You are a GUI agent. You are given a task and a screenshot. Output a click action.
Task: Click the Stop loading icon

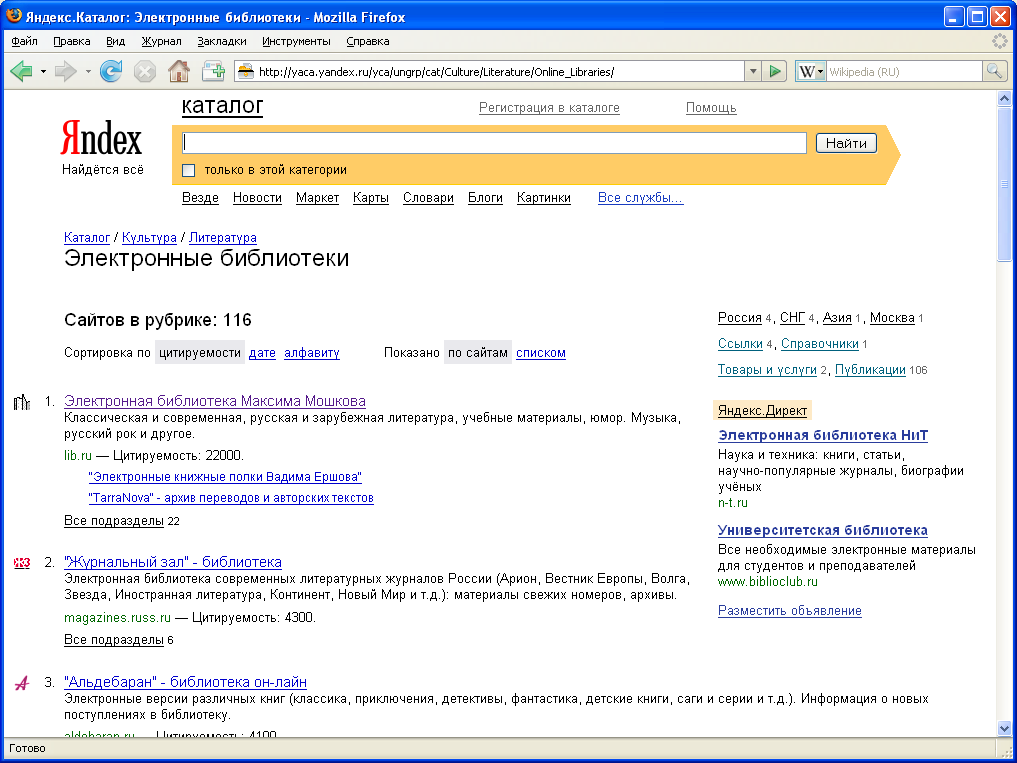coord(145,71)
